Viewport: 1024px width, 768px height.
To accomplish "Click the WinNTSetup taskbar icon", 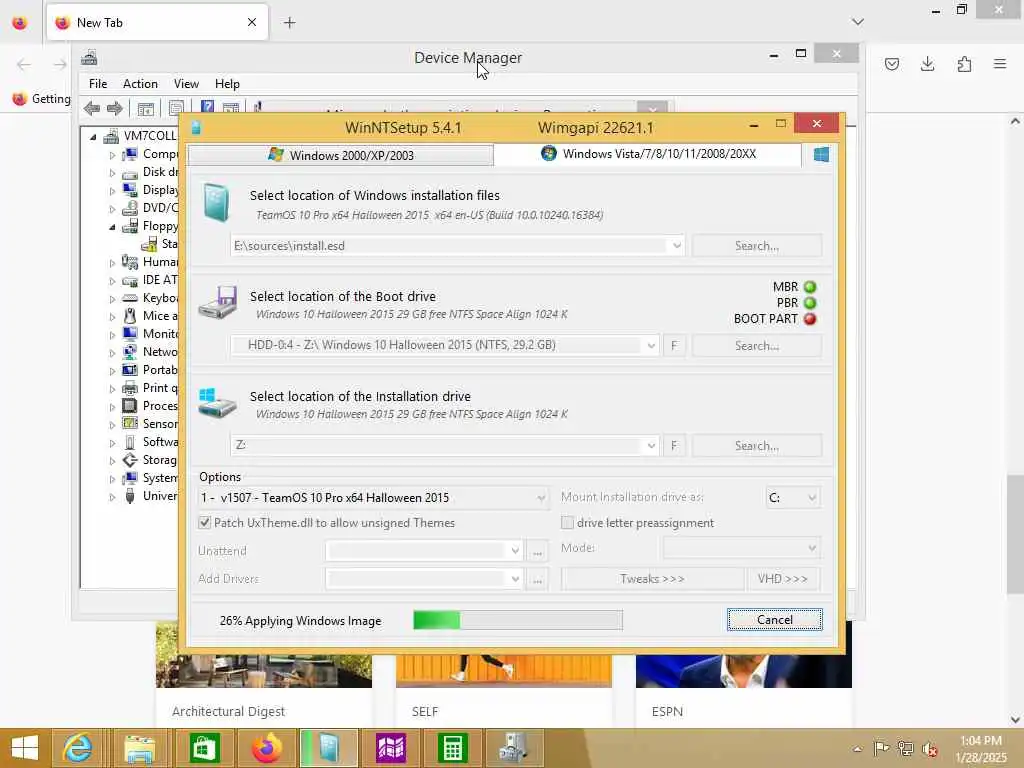I will pyautogui.click(x=329, y=748).
